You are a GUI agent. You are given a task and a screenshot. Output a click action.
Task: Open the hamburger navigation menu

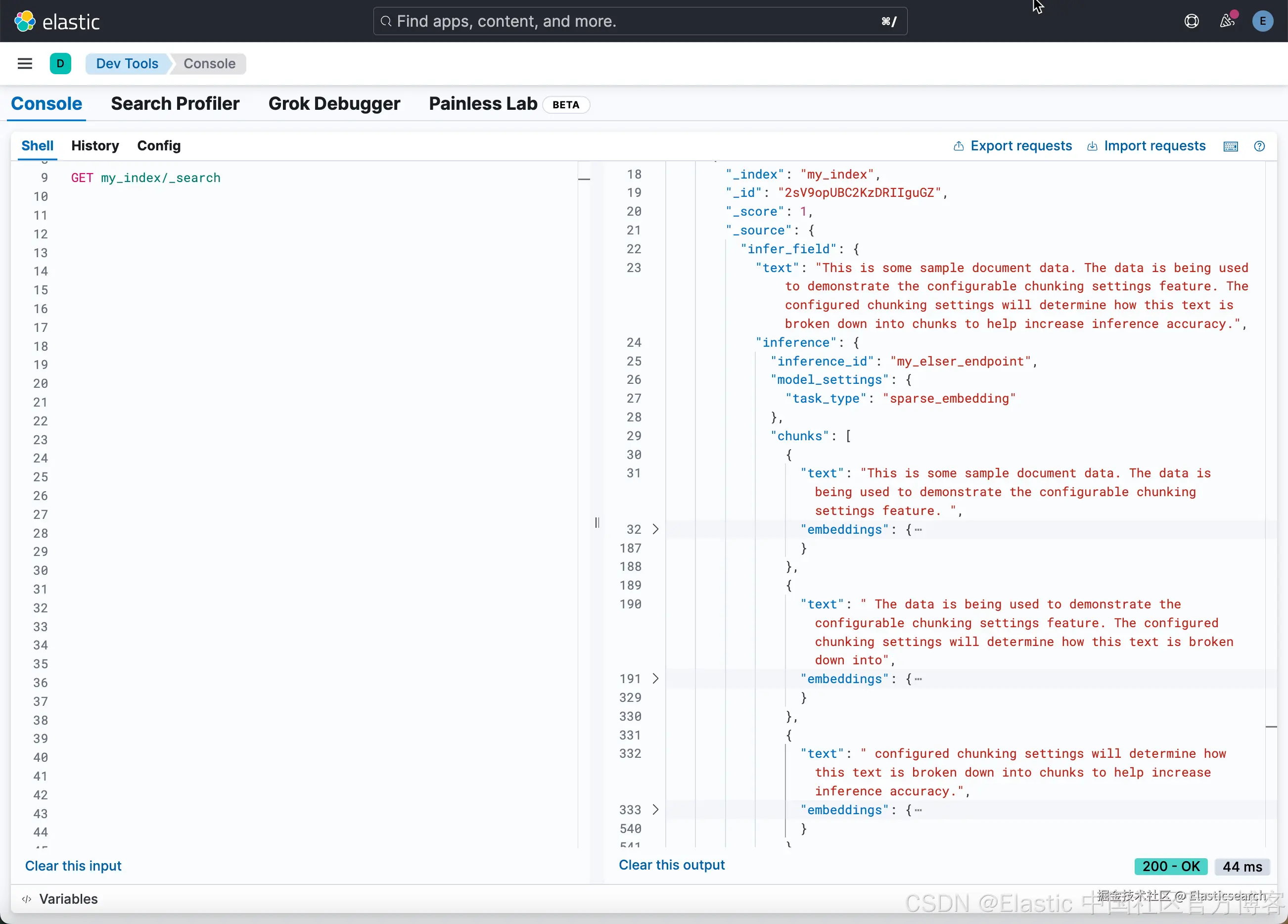[25, 64]
